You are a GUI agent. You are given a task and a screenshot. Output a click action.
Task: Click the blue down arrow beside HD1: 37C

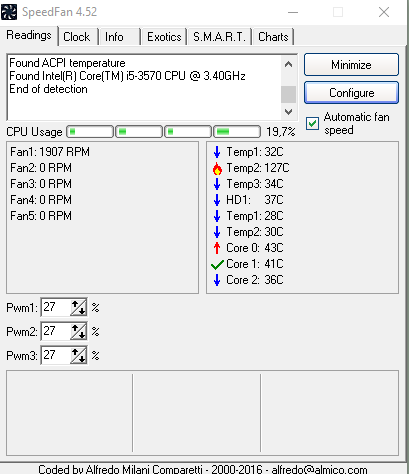coord(217,200)
